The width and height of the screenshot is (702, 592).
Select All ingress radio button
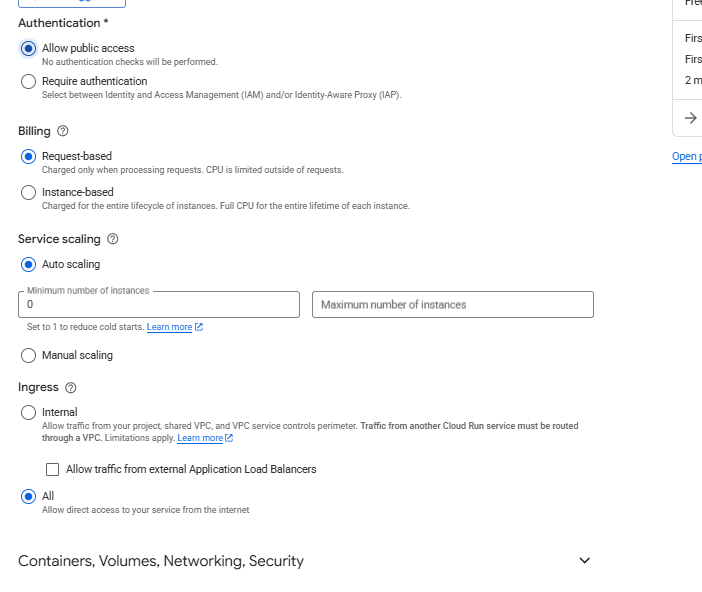[x=29, y=496]
